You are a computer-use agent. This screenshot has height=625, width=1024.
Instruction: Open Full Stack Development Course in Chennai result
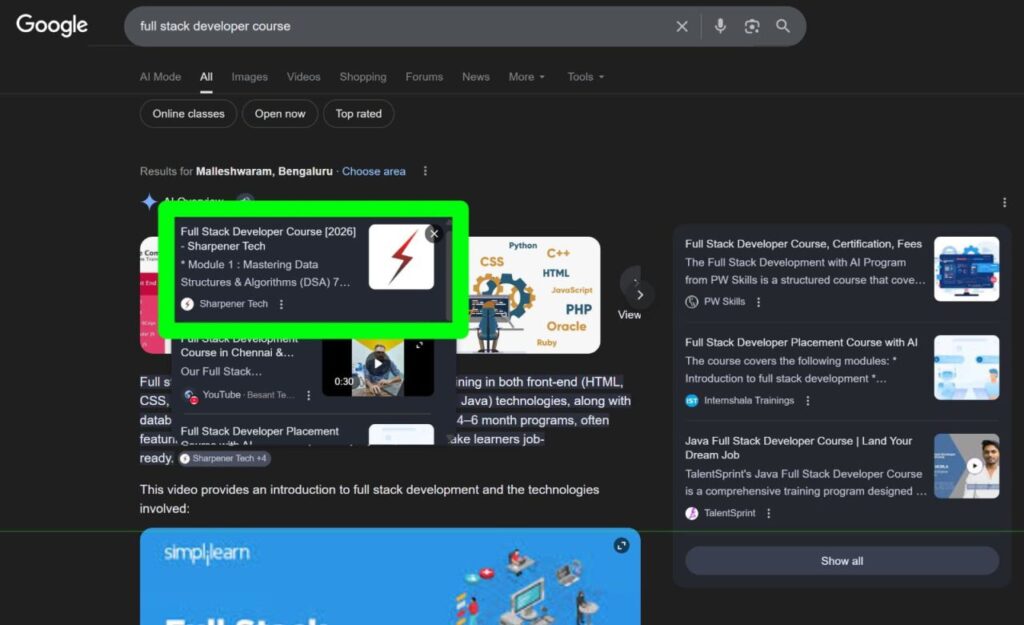(x=238, y=346)
